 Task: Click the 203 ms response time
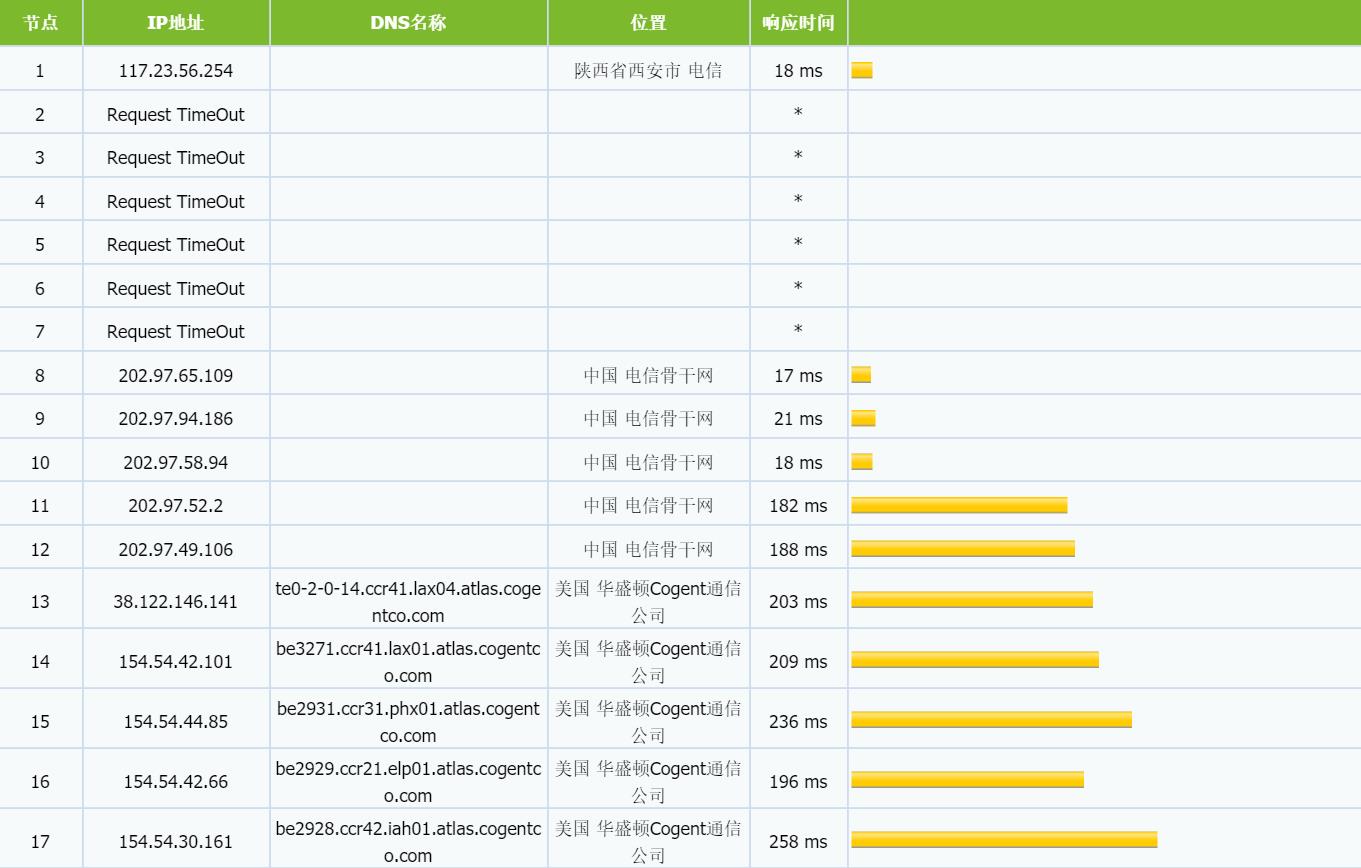point(798,602)
